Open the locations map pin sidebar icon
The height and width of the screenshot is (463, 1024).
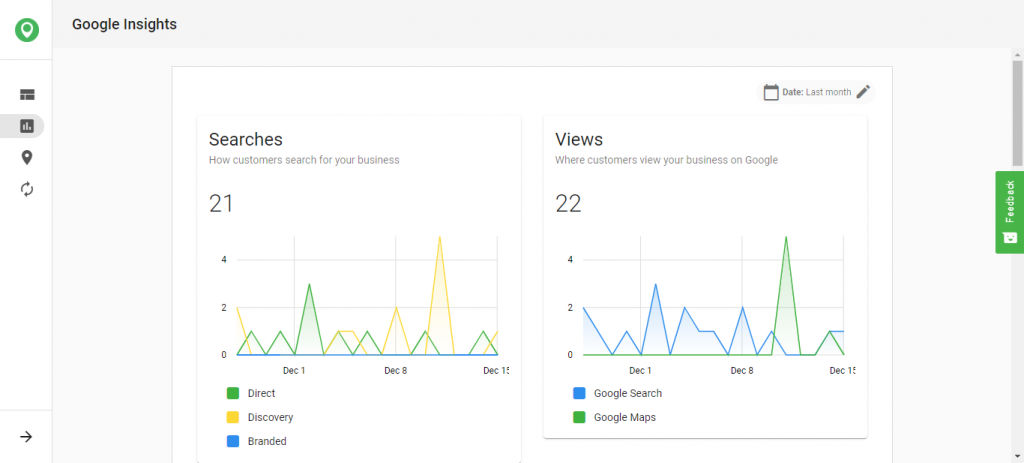click(27, 157)
